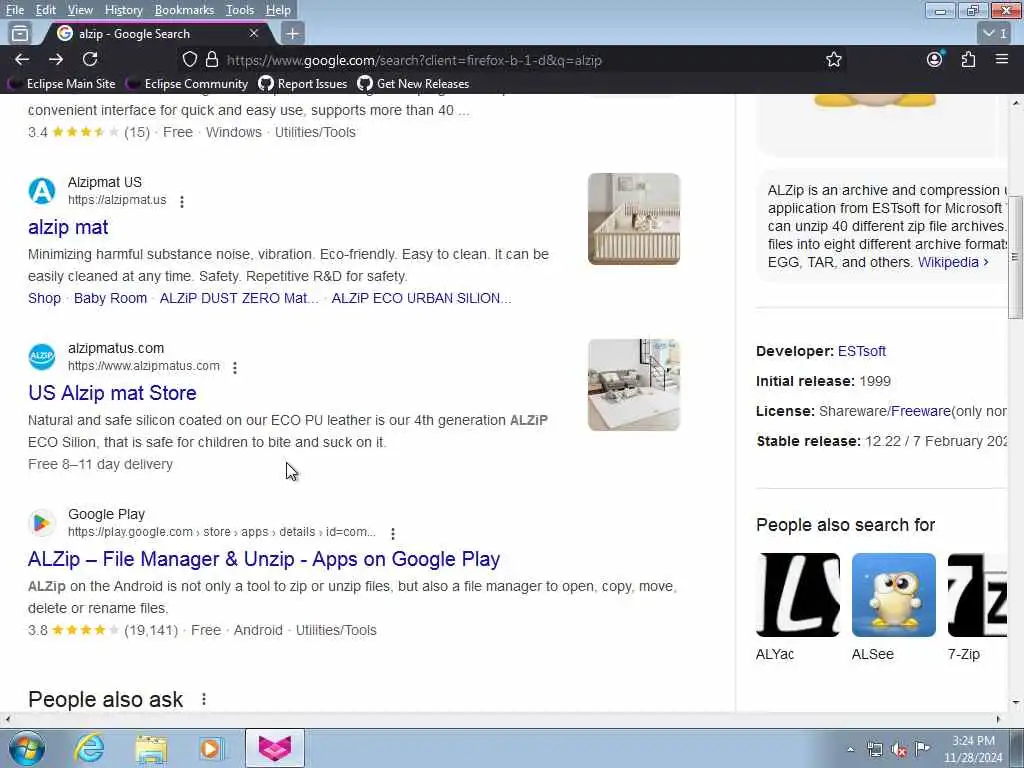This screenshot has width=1024, height=768.
Task: Open the Bookmarks menu
Action: (184, 10)
